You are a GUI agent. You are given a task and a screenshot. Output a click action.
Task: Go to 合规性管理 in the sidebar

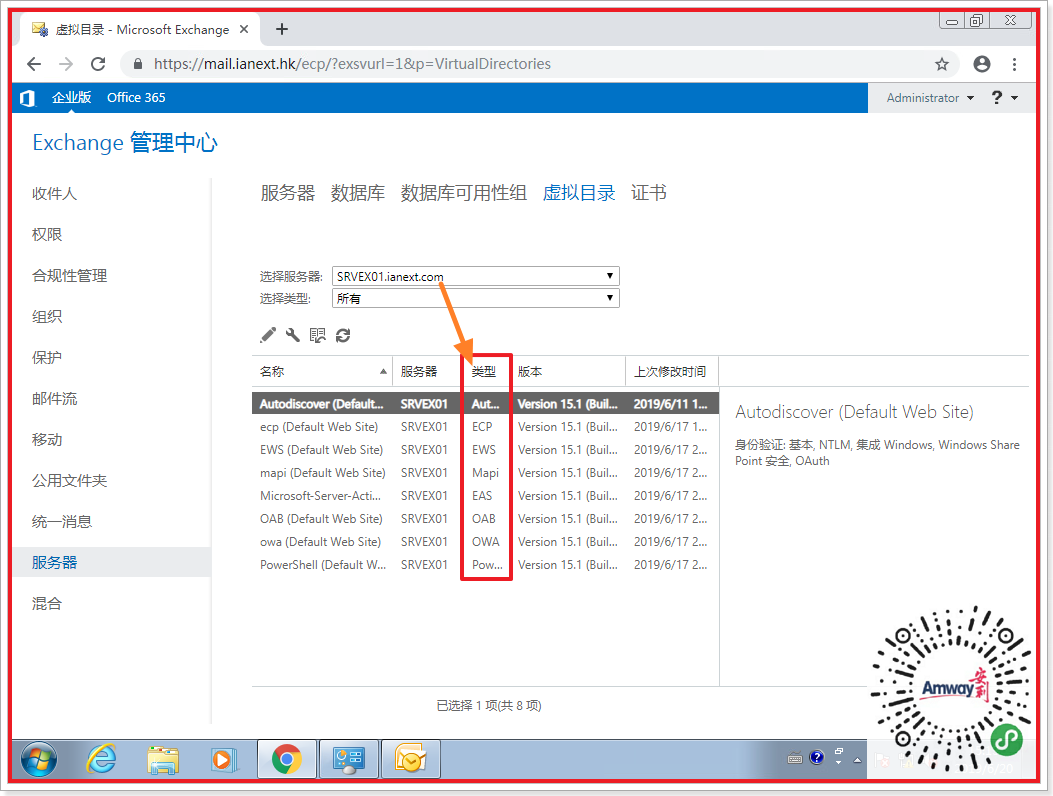[x=70, y=275]
